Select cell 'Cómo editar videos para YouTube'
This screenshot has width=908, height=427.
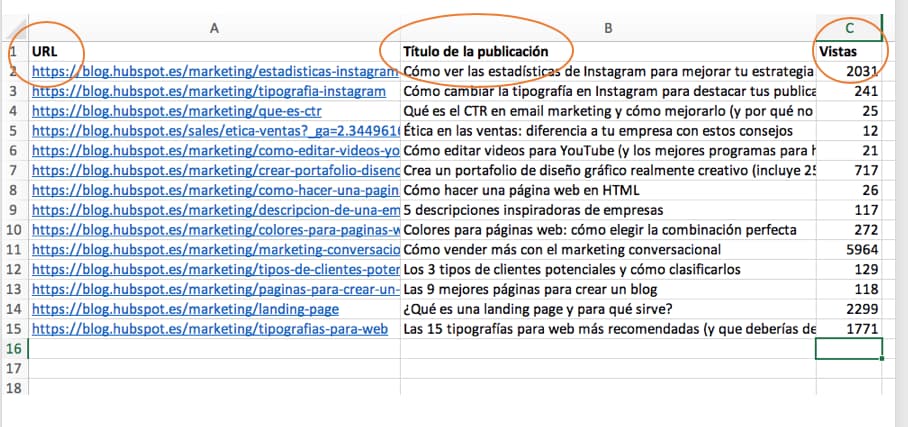click(x=608, y=151)
